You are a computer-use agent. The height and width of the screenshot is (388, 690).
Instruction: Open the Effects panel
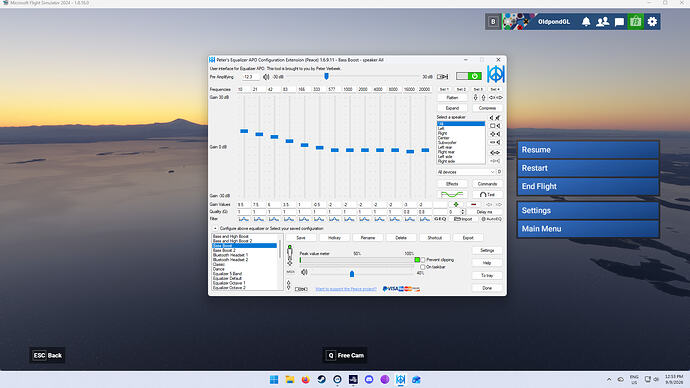pos(452,184)
